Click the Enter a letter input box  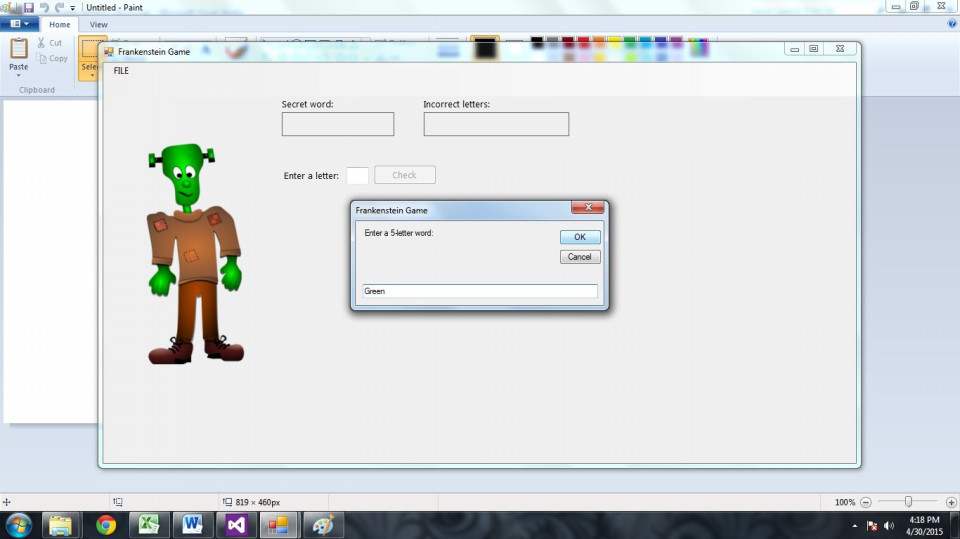click(358, 176)
